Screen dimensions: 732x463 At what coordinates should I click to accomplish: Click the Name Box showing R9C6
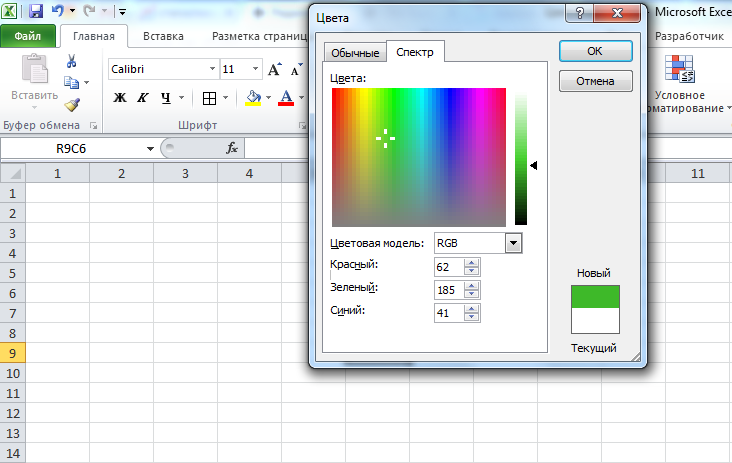point(71,149)
